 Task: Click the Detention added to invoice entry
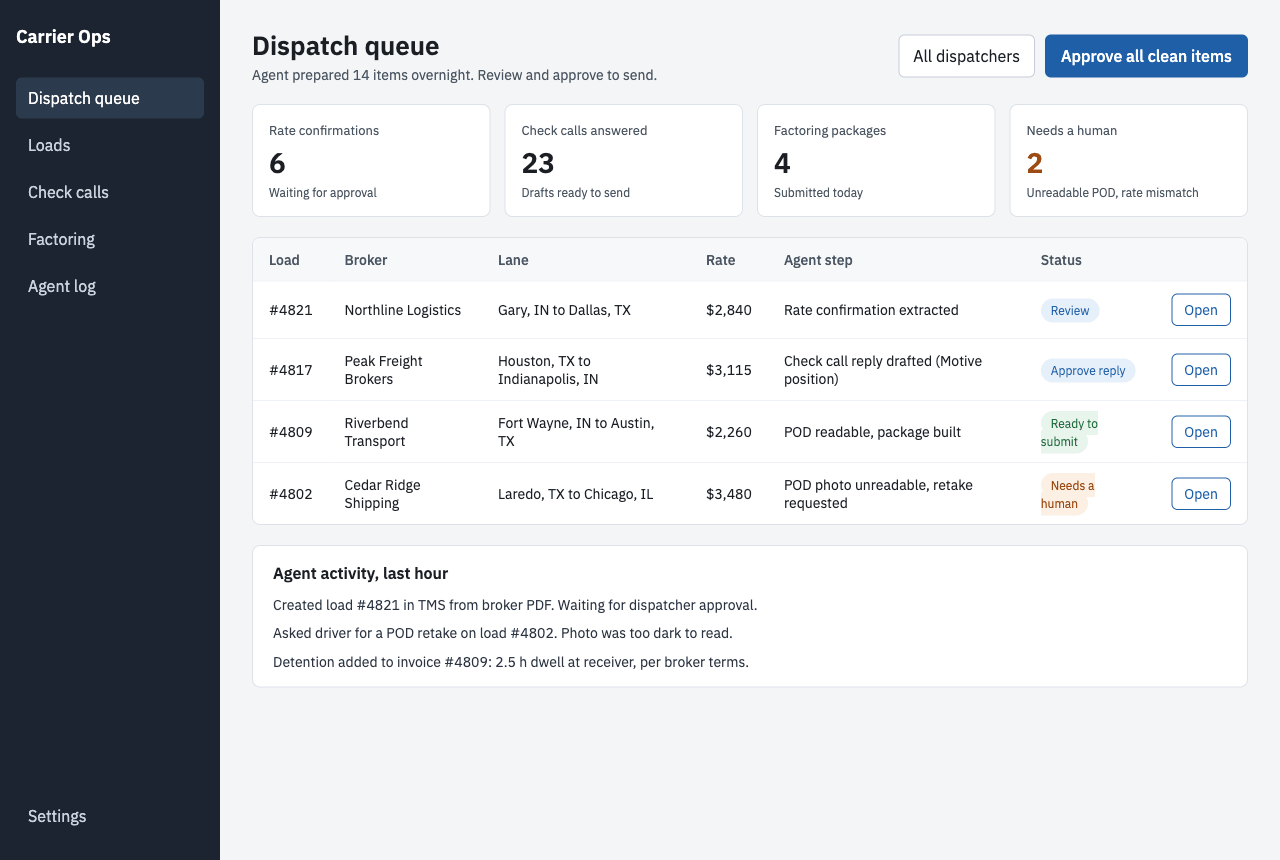tap(511, 662)
